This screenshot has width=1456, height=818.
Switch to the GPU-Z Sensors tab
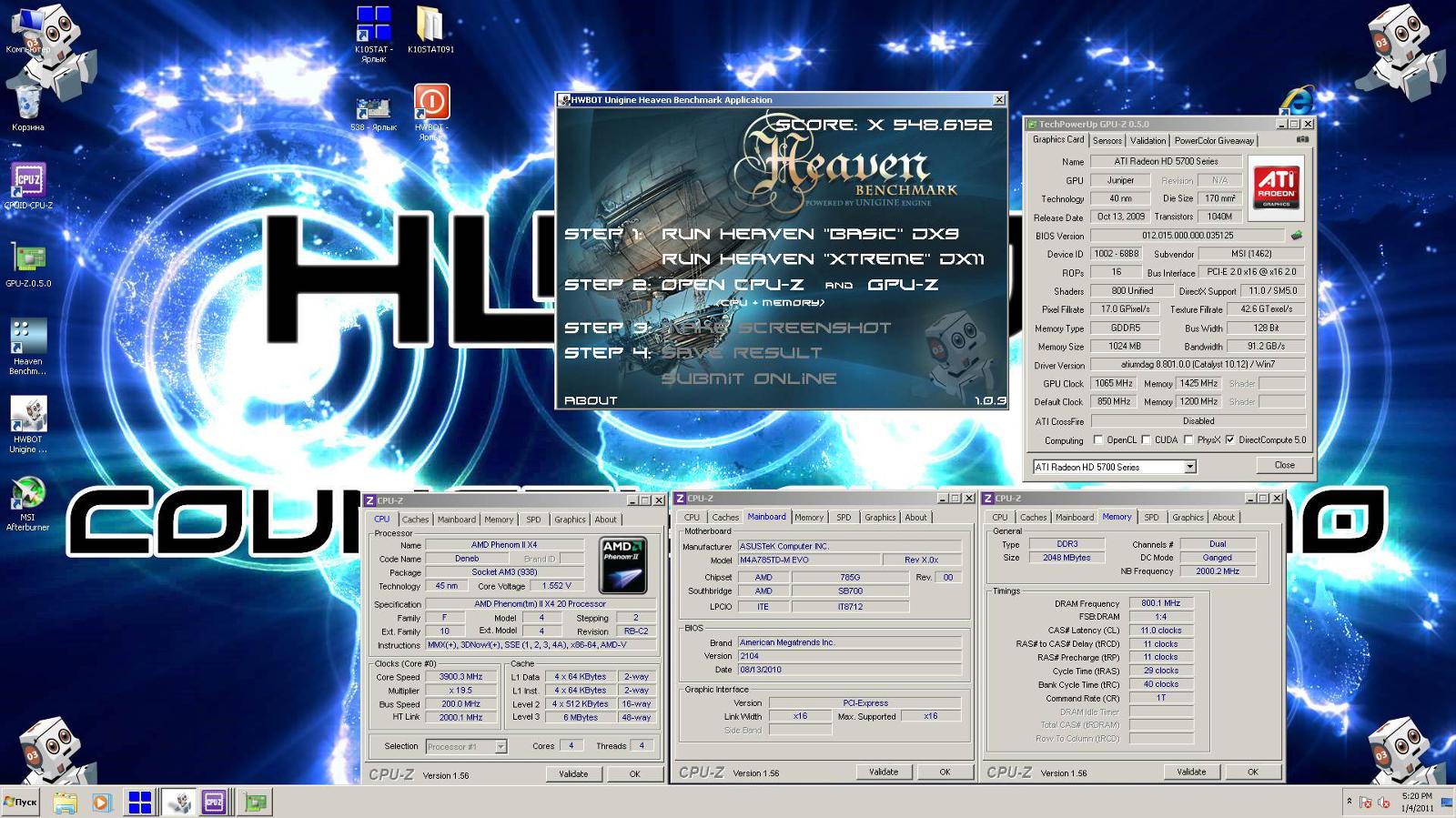click(1107, 140)
